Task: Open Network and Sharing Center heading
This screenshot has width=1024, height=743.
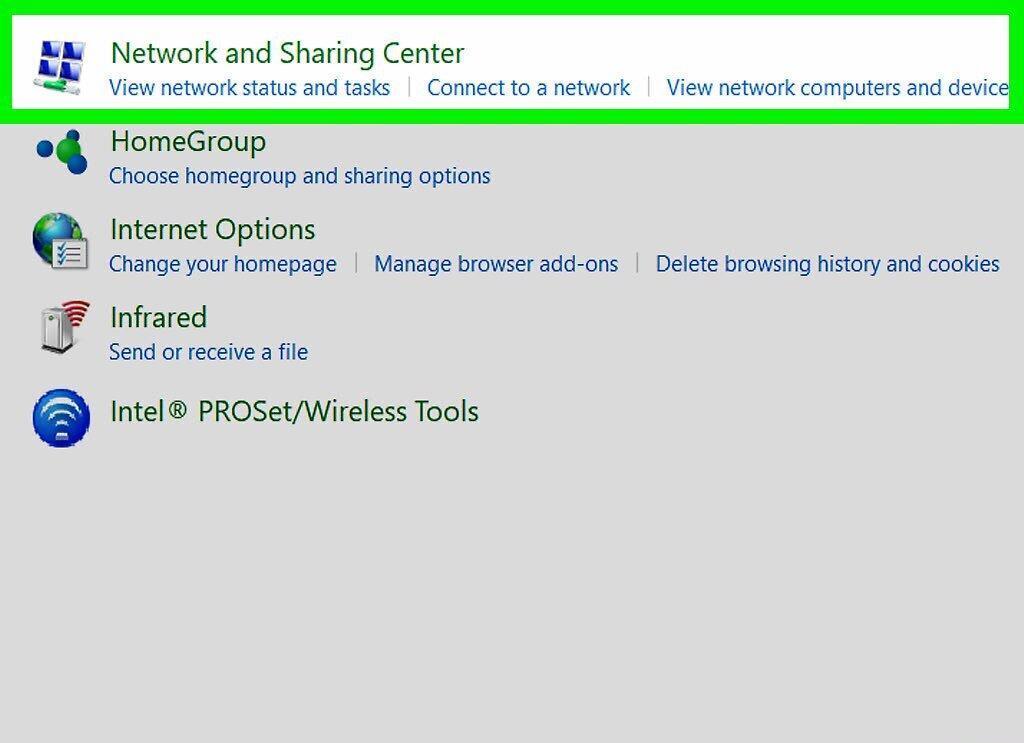Action: [287, 54]
